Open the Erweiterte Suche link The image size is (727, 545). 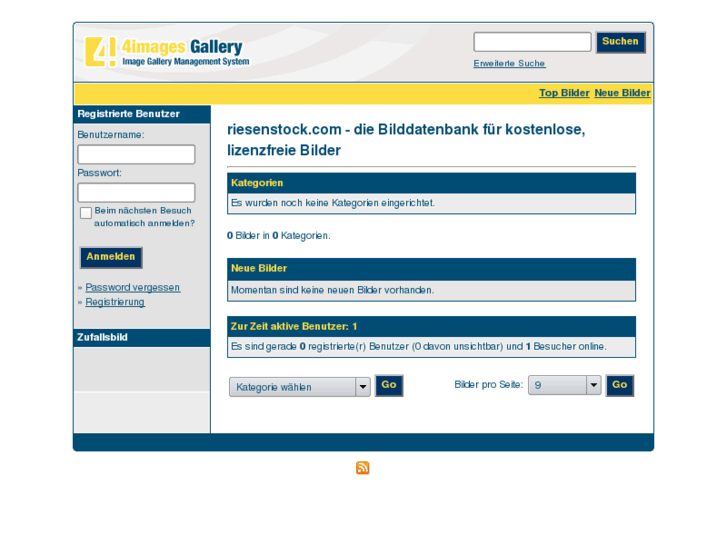click(509, 64)
